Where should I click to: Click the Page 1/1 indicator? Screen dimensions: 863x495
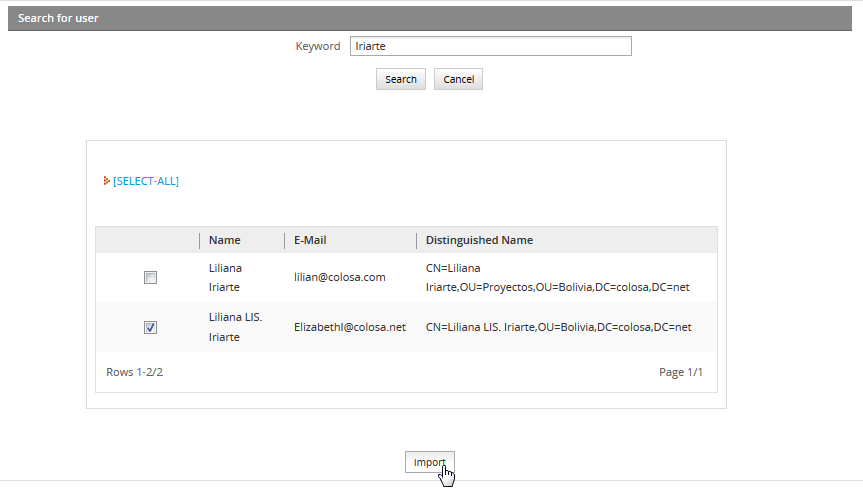point(680,372)
